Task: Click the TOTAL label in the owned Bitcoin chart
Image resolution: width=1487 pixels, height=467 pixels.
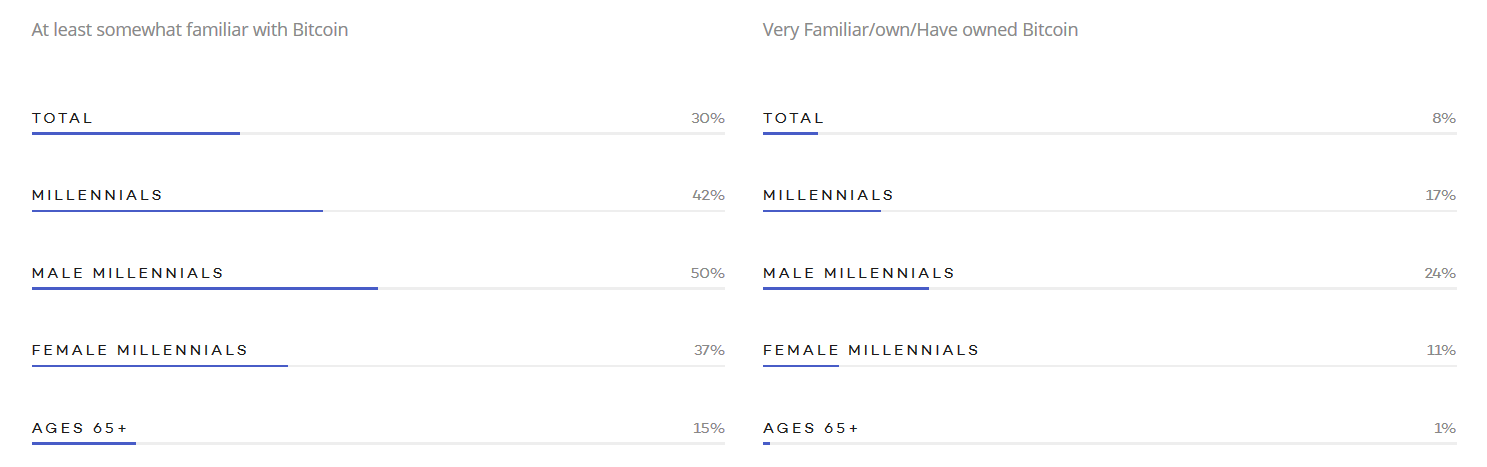Action: tap(793, 118)
